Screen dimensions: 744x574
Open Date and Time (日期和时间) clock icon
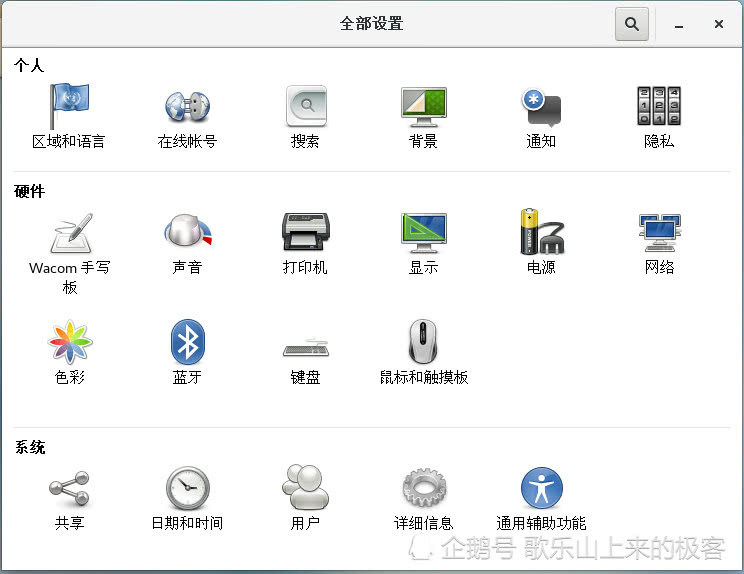[187, 488]
